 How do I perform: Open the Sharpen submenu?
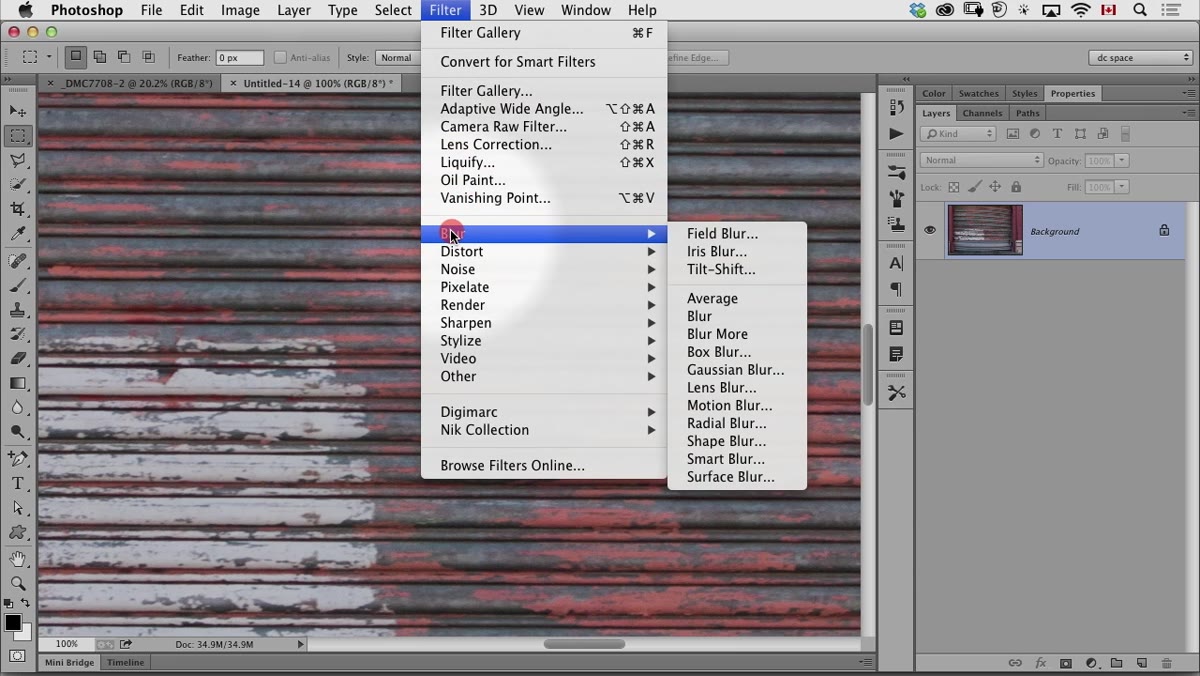[544, 323]
